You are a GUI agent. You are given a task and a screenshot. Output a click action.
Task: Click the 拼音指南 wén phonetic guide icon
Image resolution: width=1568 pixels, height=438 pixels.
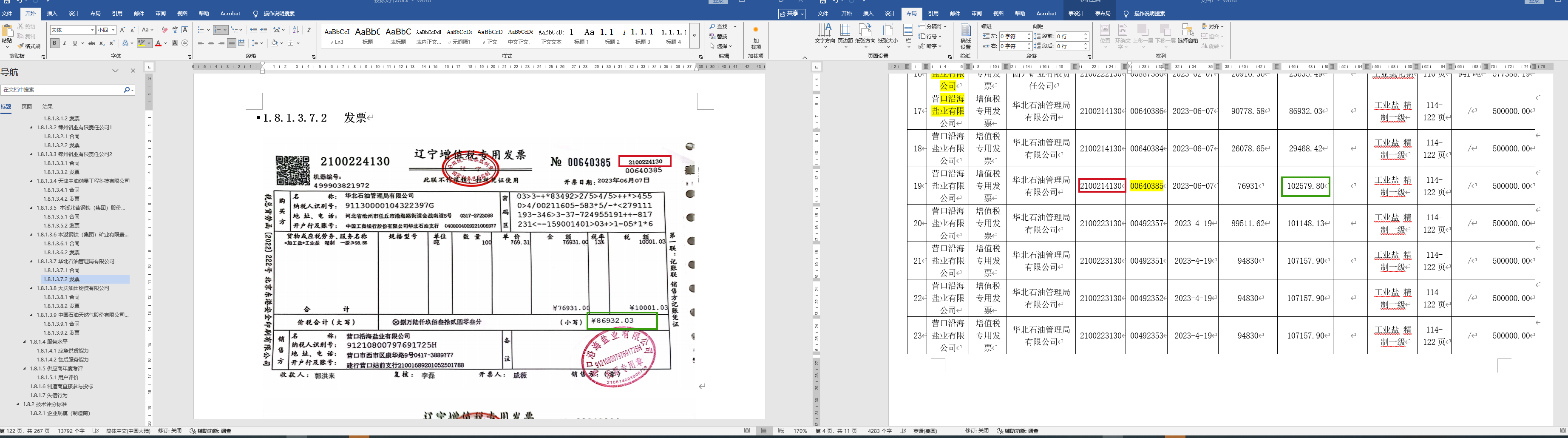click(x=175, y=30)
